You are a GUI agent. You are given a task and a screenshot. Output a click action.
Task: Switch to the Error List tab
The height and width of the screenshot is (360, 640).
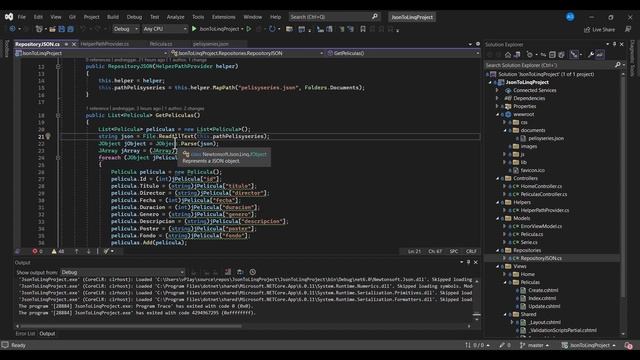point(25,334)
